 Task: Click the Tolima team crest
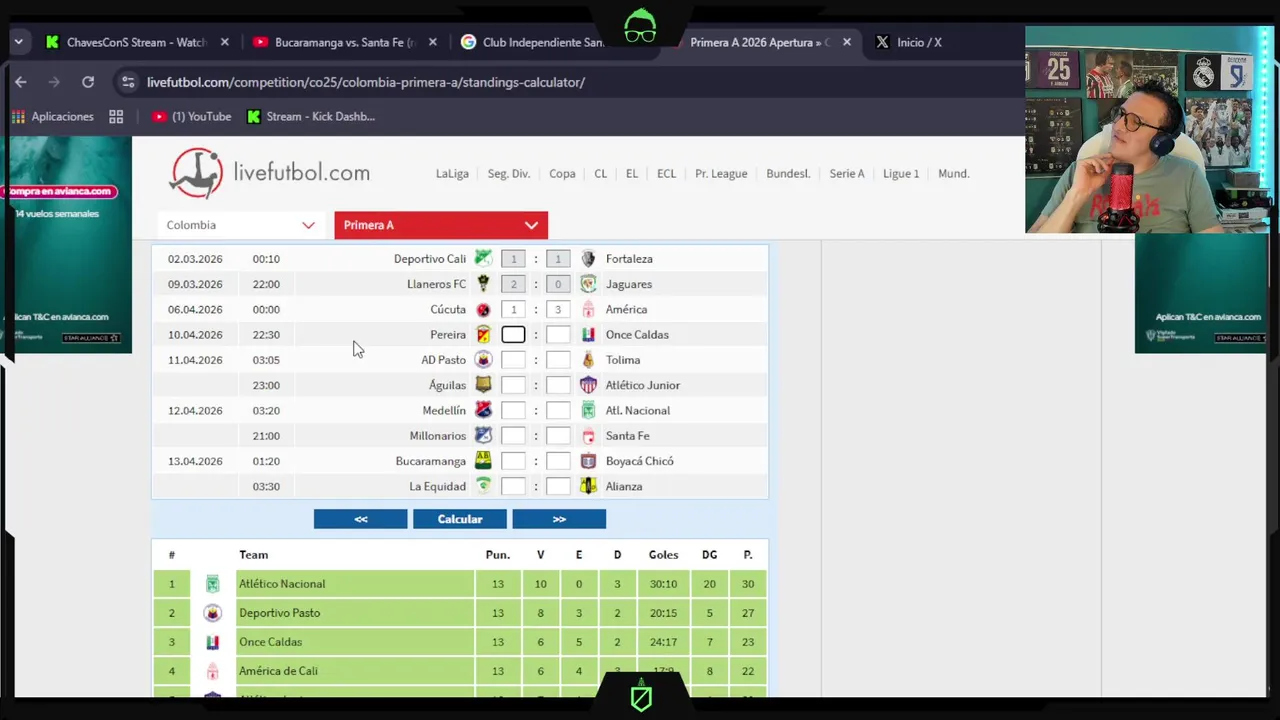point(588,360)
